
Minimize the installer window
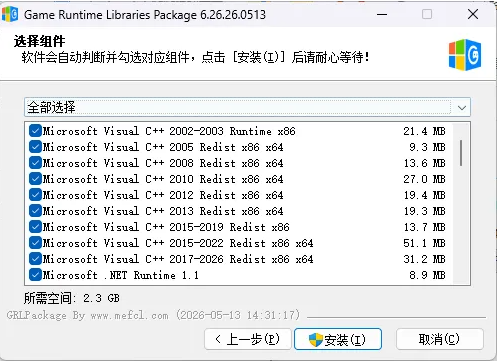382,14
